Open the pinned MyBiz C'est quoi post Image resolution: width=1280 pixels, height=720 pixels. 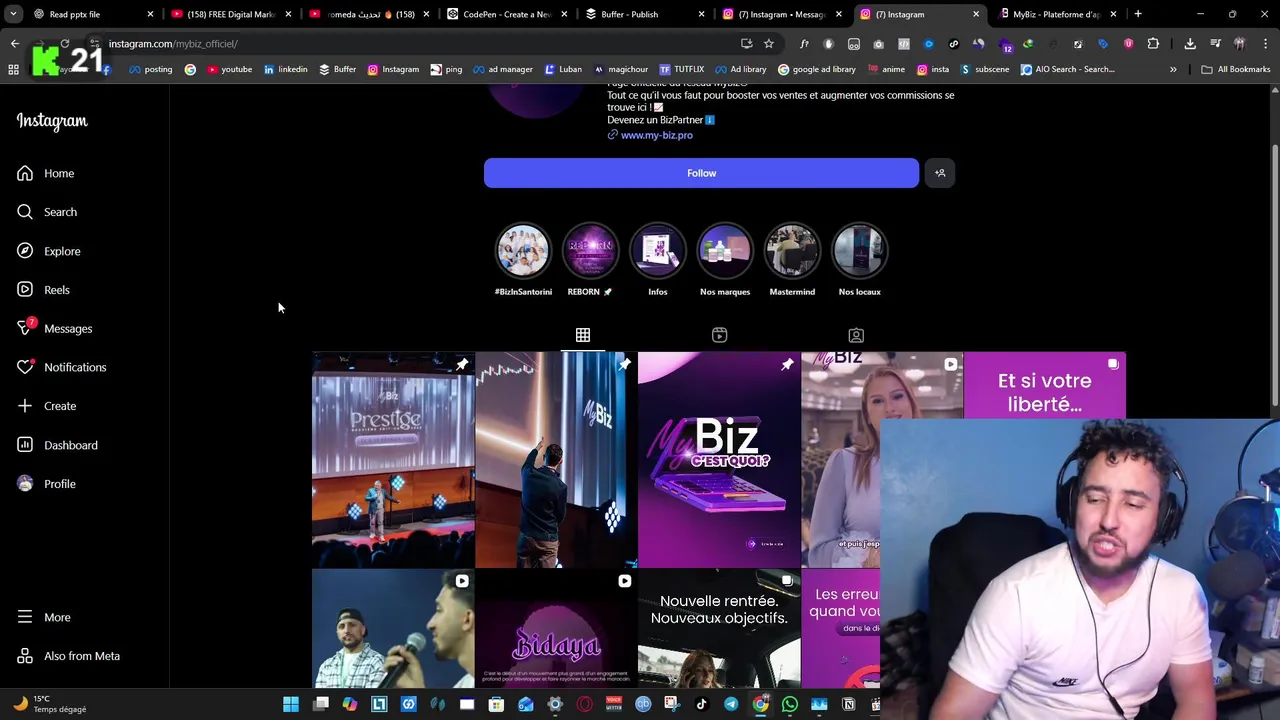(719, 460)
